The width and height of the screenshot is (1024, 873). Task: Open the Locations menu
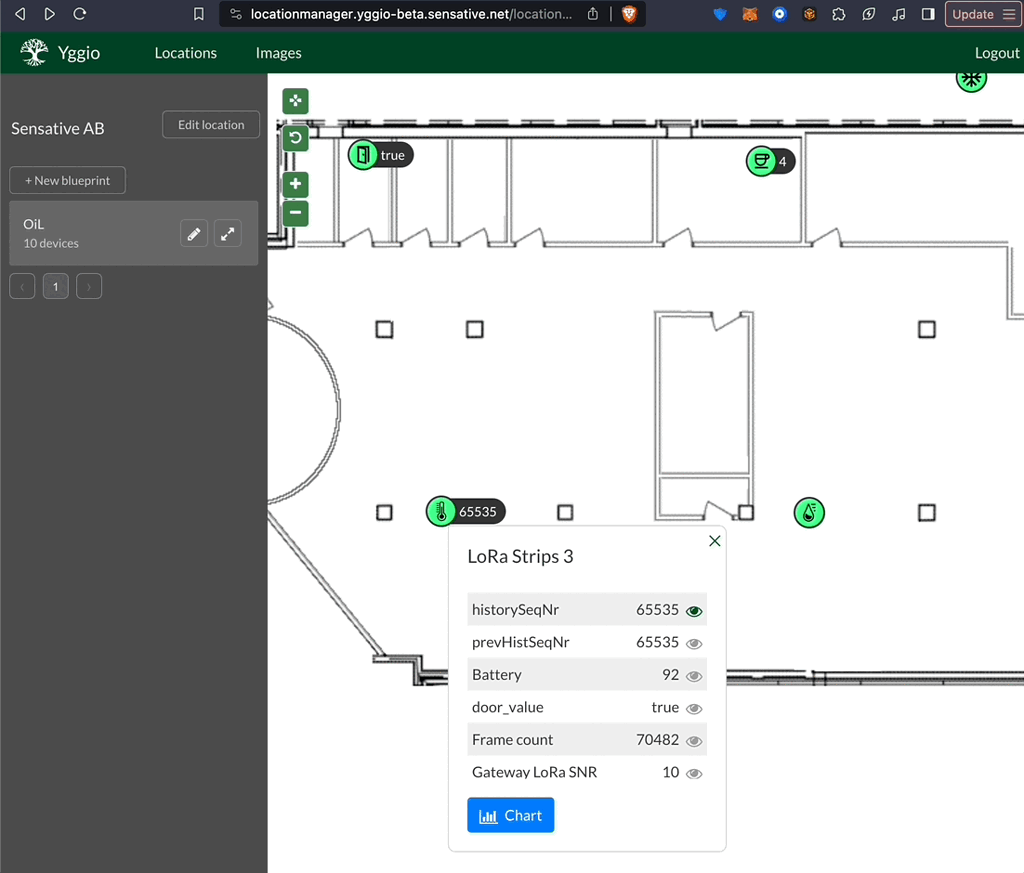coord(185,53)
